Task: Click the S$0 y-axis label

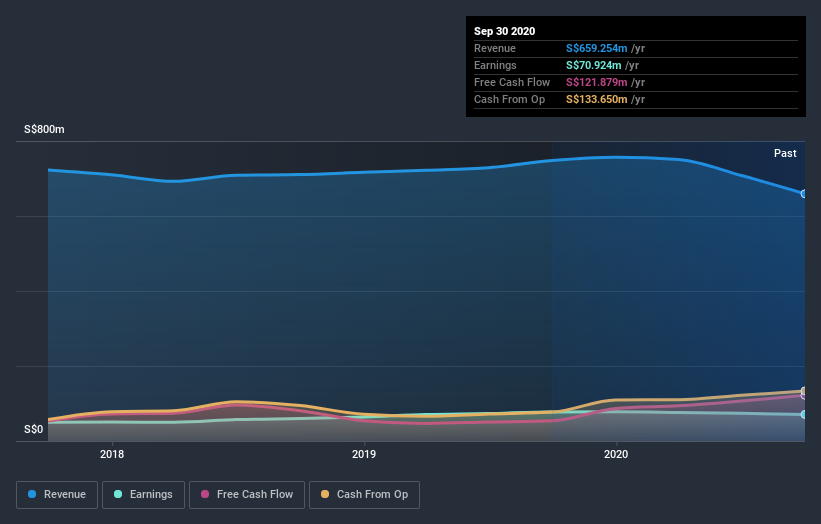Action: [x=34, y=429]
